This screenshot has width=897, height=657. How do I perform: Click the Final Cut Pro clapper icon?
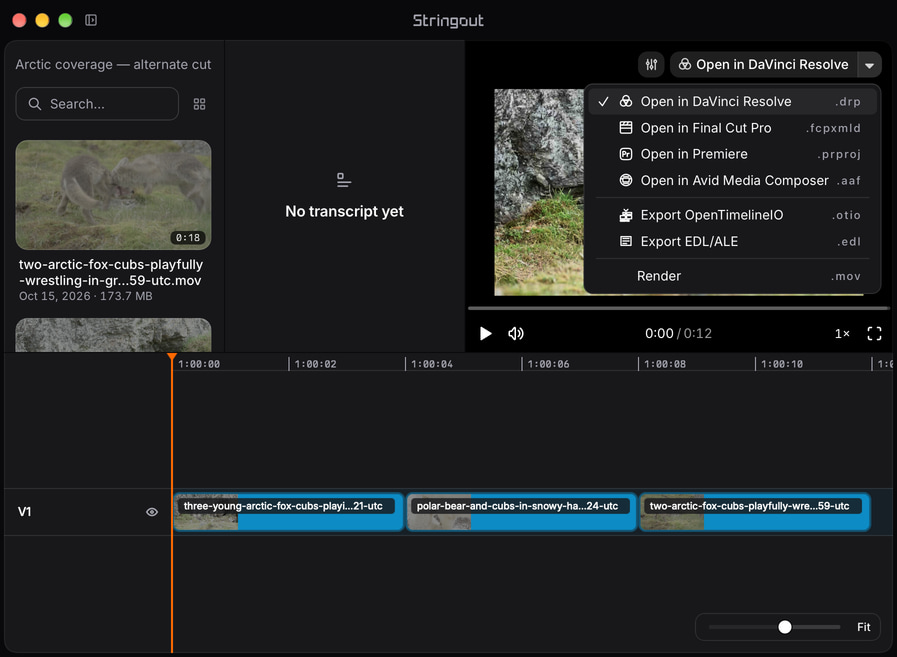(626, 128)
